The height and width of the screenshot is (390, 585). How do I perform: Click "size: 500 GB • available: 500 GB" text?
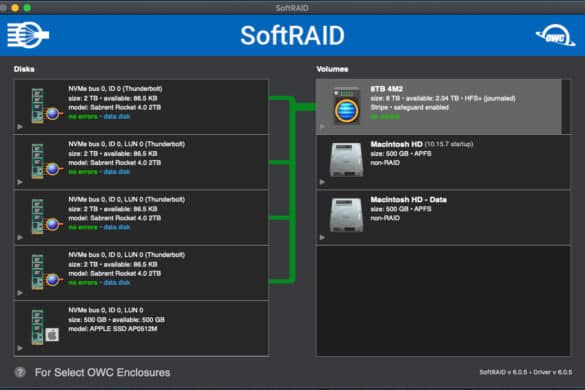pyautogui.click(x=116, y=320)
